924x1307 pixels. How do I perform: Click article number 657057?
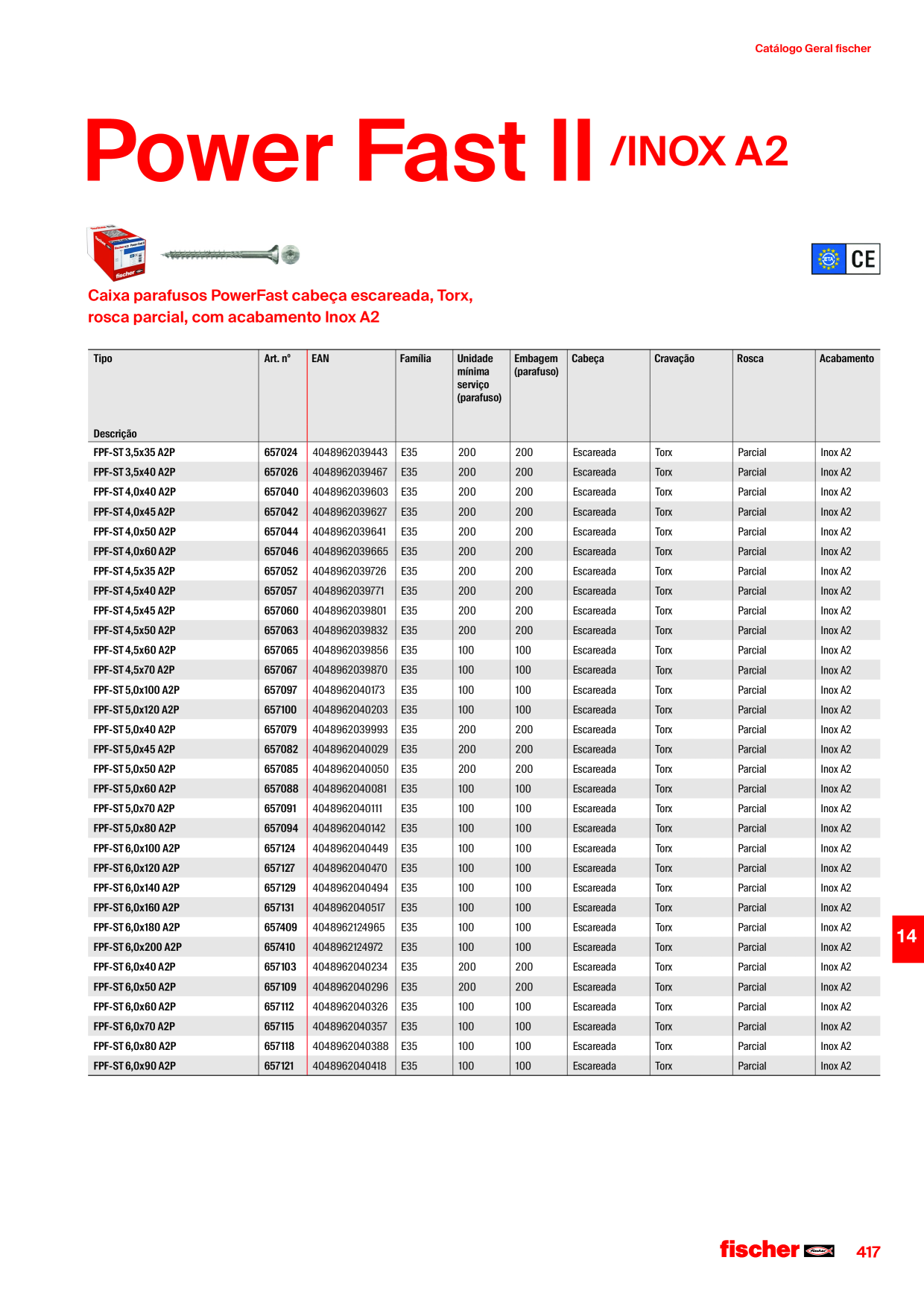(281, 591)
